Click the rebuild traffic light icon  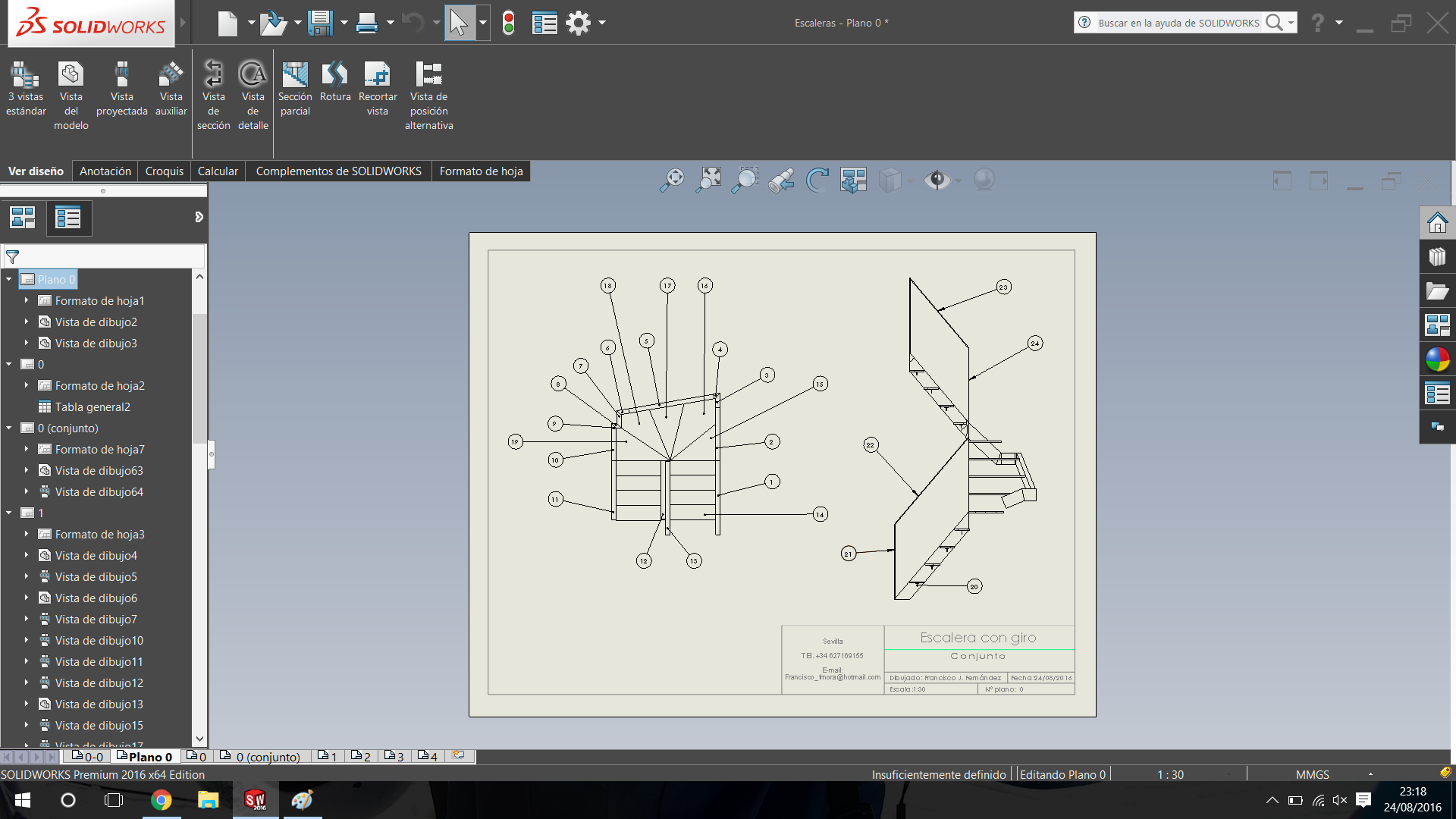tap(508, 23)
